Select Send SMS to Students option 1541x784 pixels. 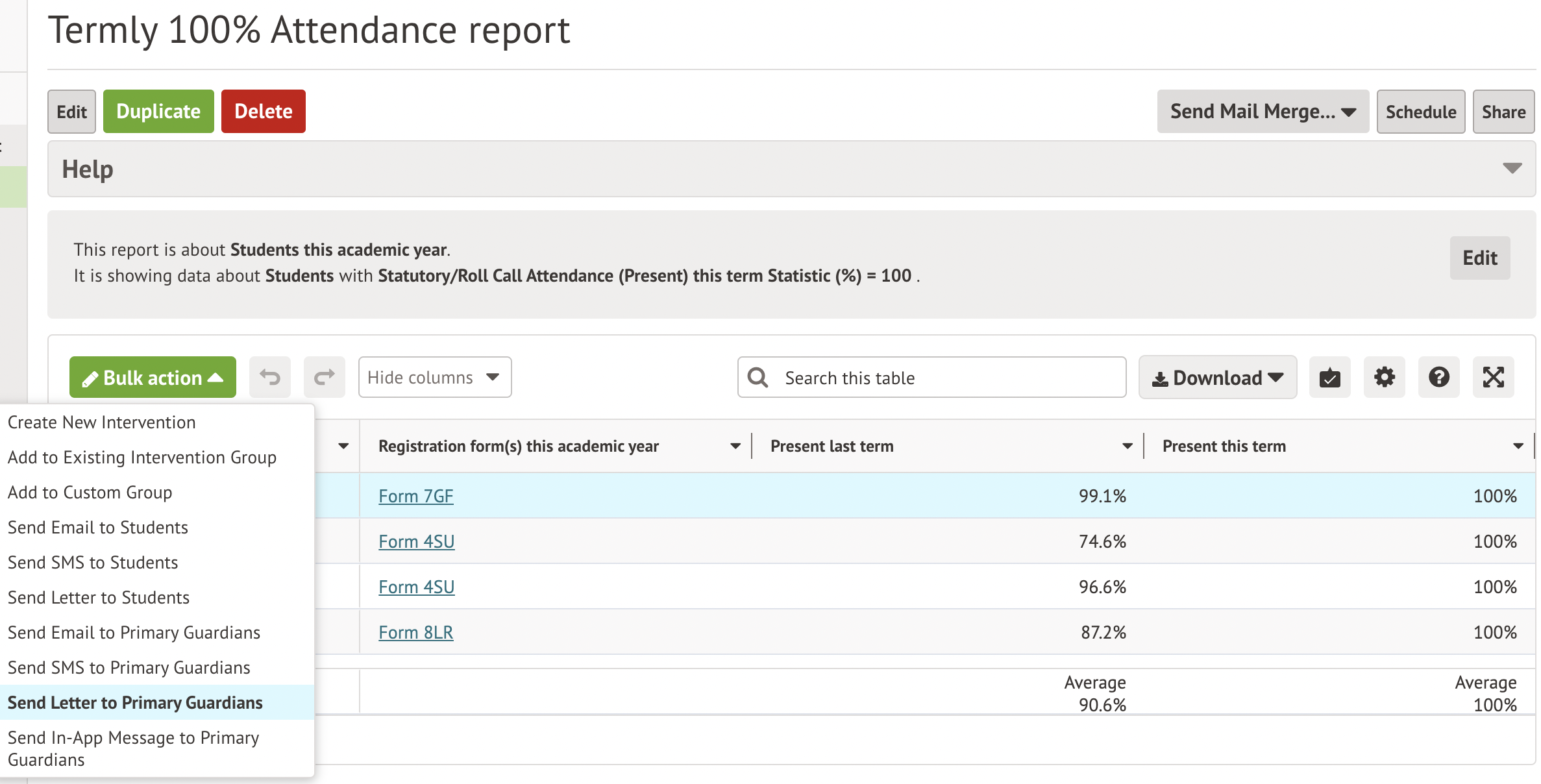tap(93, 562)
